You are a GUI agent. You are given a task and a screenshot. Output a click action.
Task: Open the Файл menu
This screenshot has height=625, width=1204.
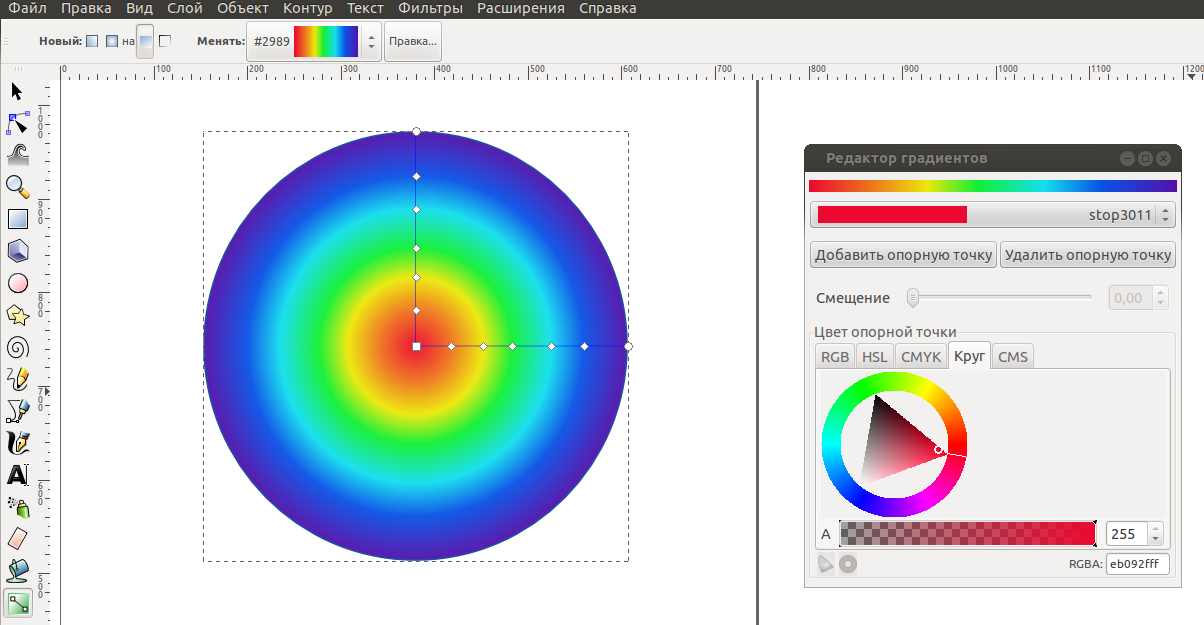click(x=27, y=8)
